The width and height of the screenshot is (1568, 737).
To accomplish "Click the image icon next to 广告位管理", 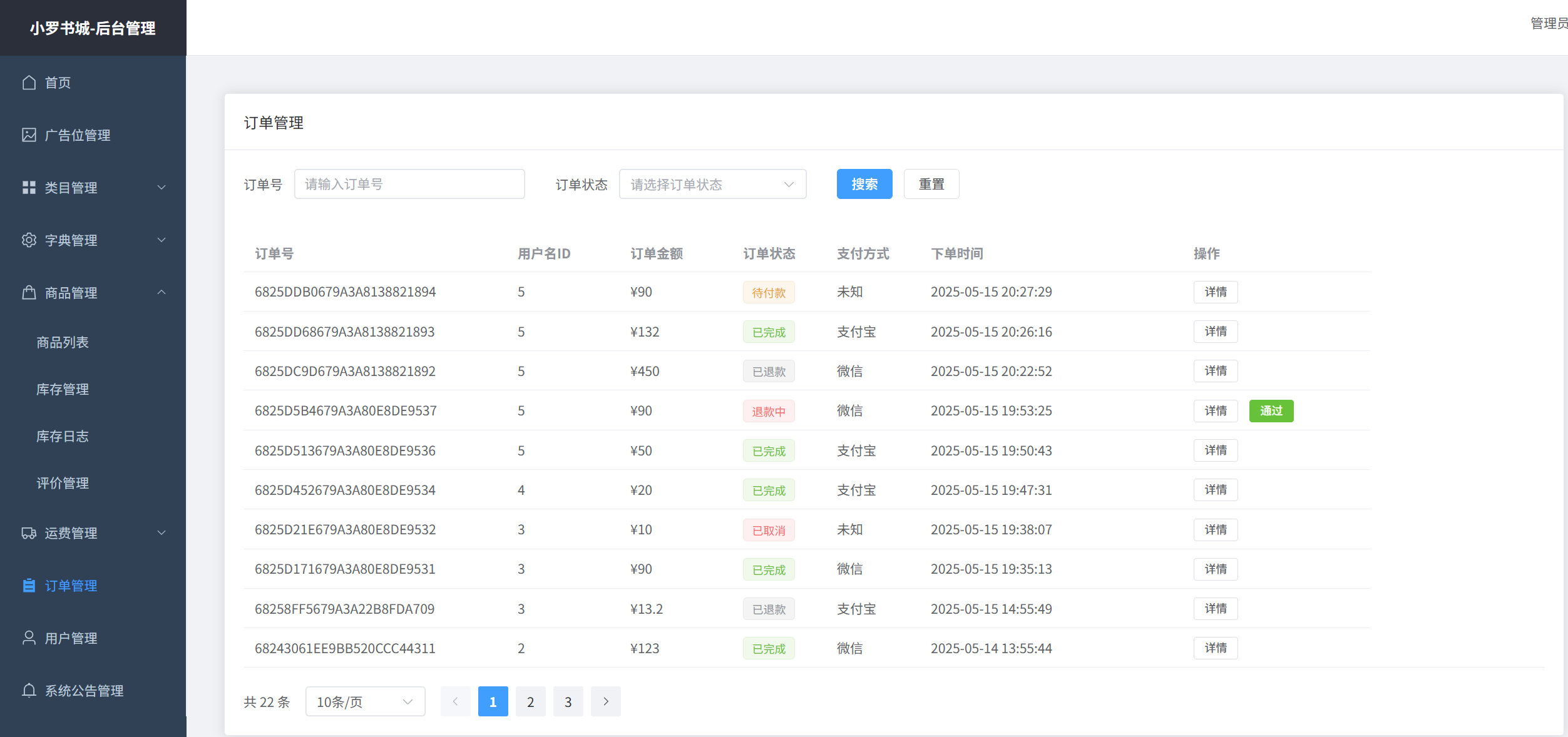I will pos(29,135).
